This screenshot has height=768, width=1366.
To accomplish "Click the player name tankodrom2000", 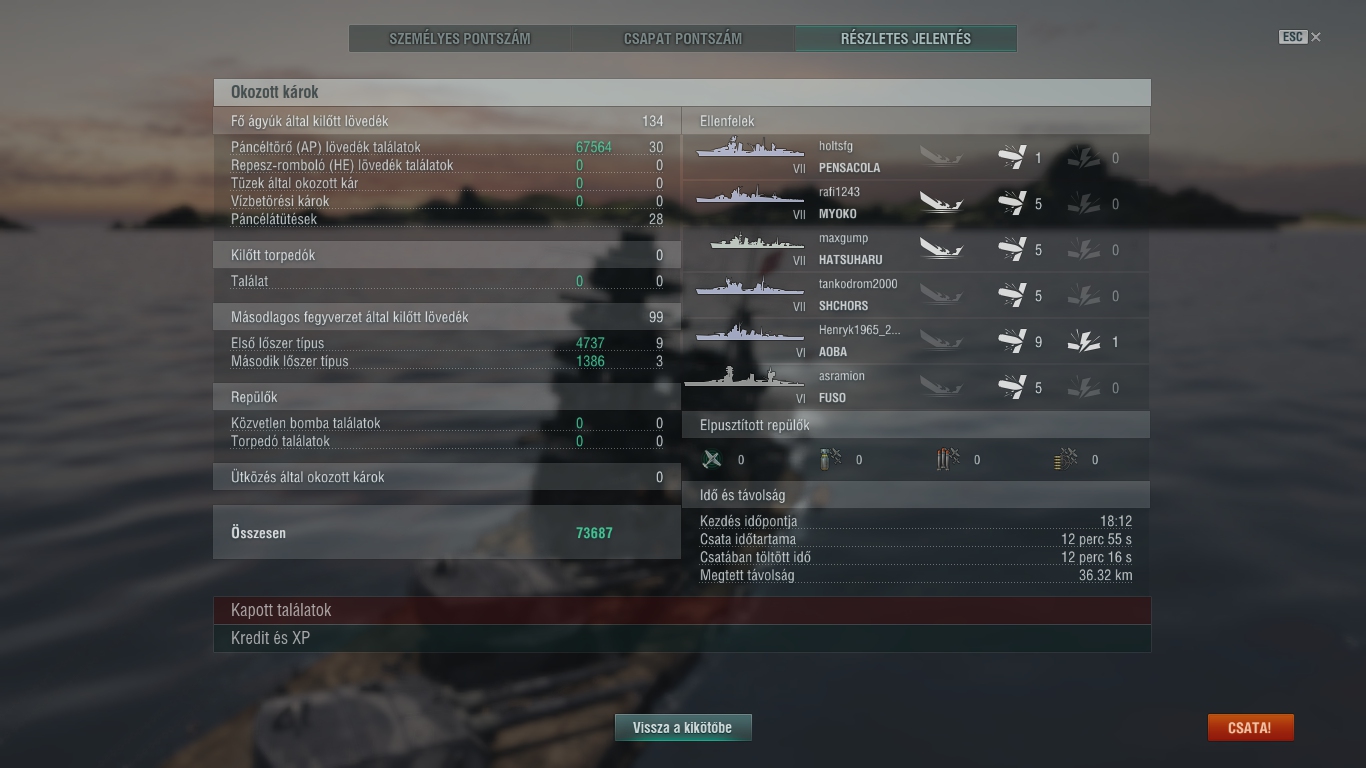I will 858,284.
